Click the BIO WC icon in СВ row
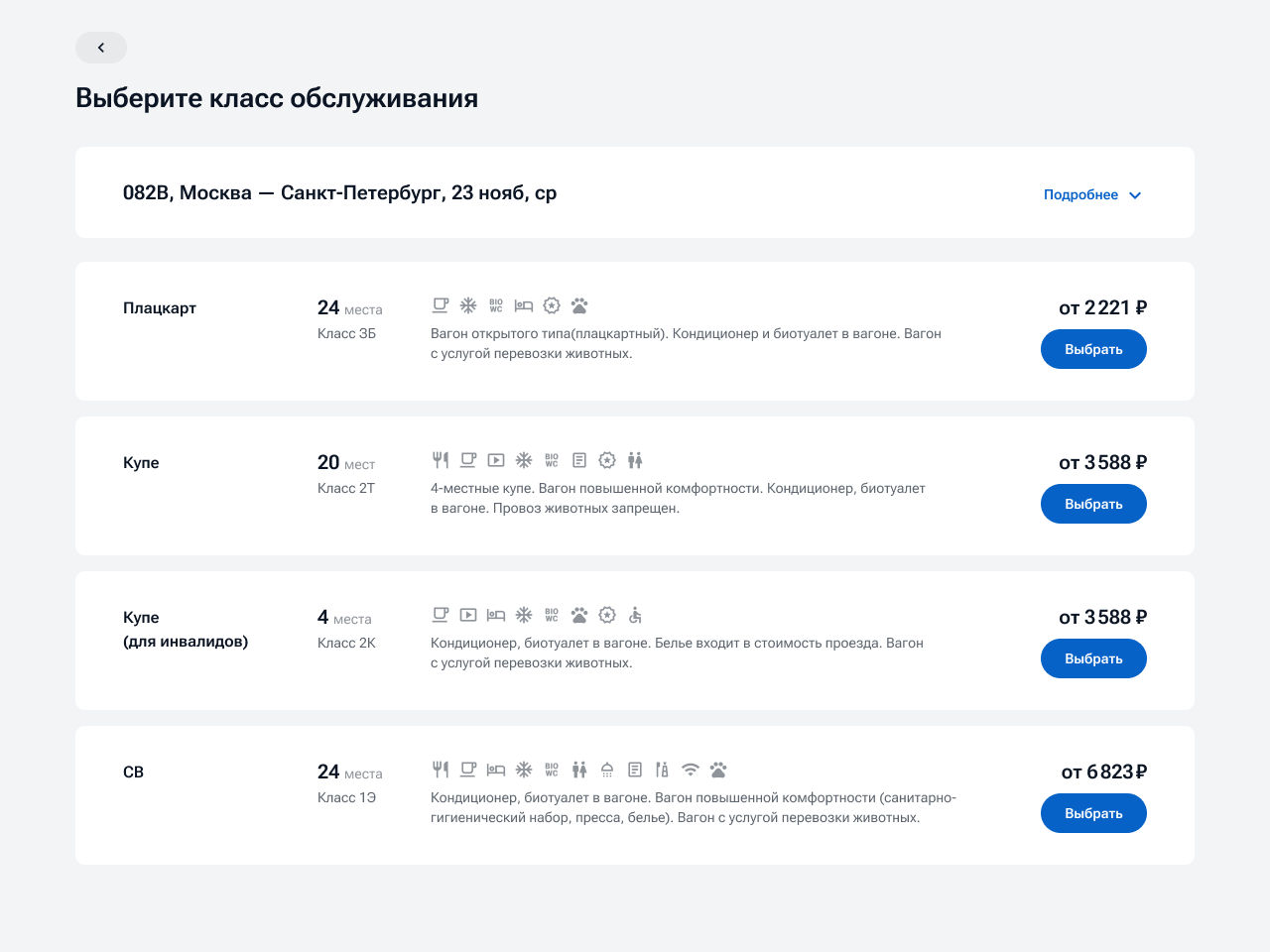Viewport: 1270px width, 952px height. click(552, 770)
